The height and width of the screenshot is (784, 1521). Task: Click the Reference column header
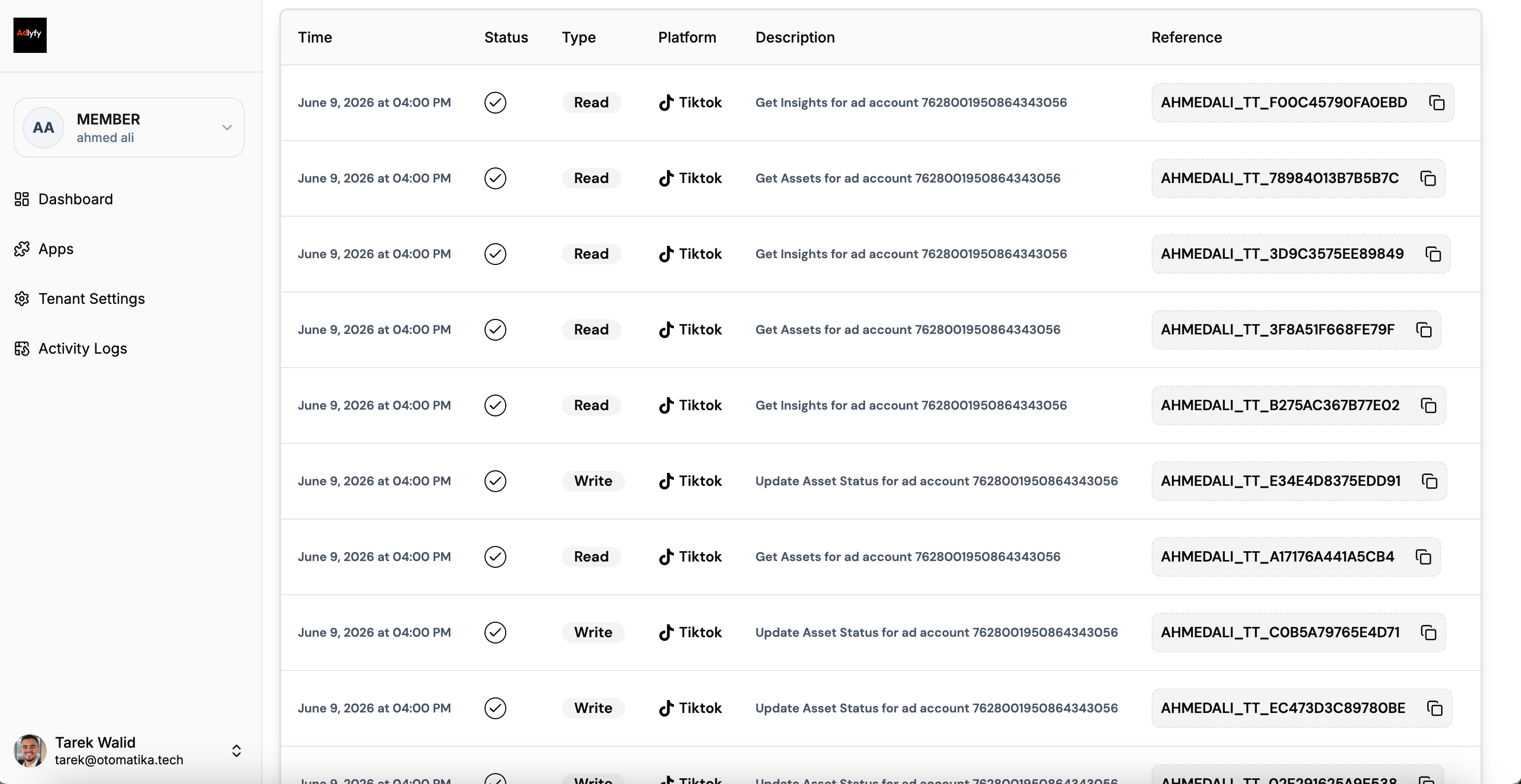point(1186,37)
